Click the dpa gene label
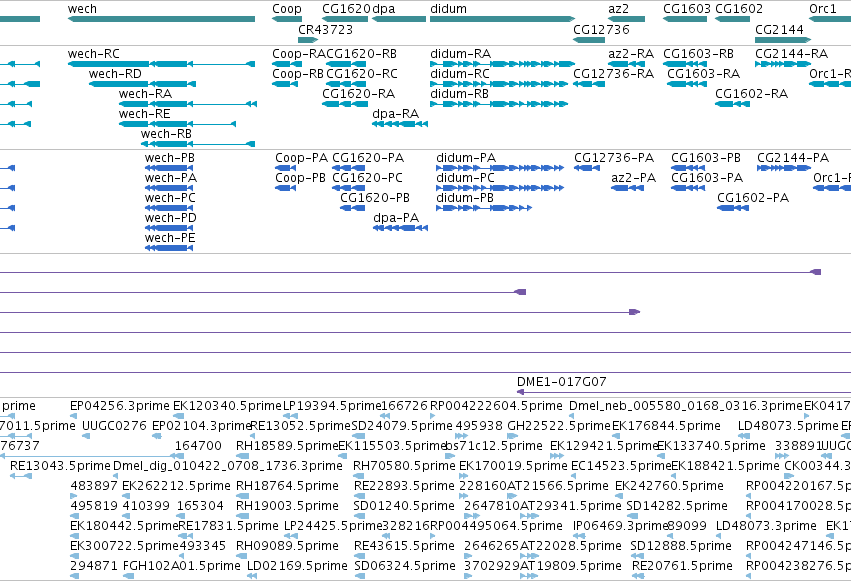 tap(384, 9)
